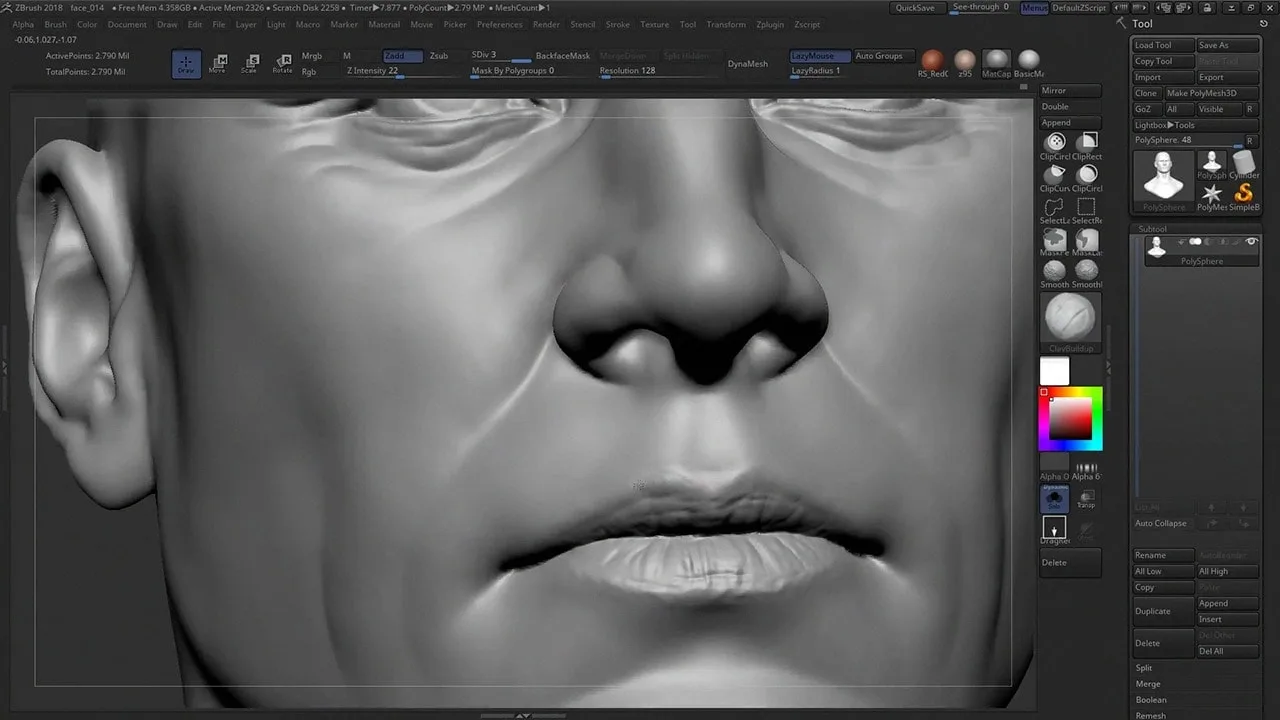This screenshot has width=1280, height=720.
Task: Select the MaskLasso brush
Action: (1087, 242)
